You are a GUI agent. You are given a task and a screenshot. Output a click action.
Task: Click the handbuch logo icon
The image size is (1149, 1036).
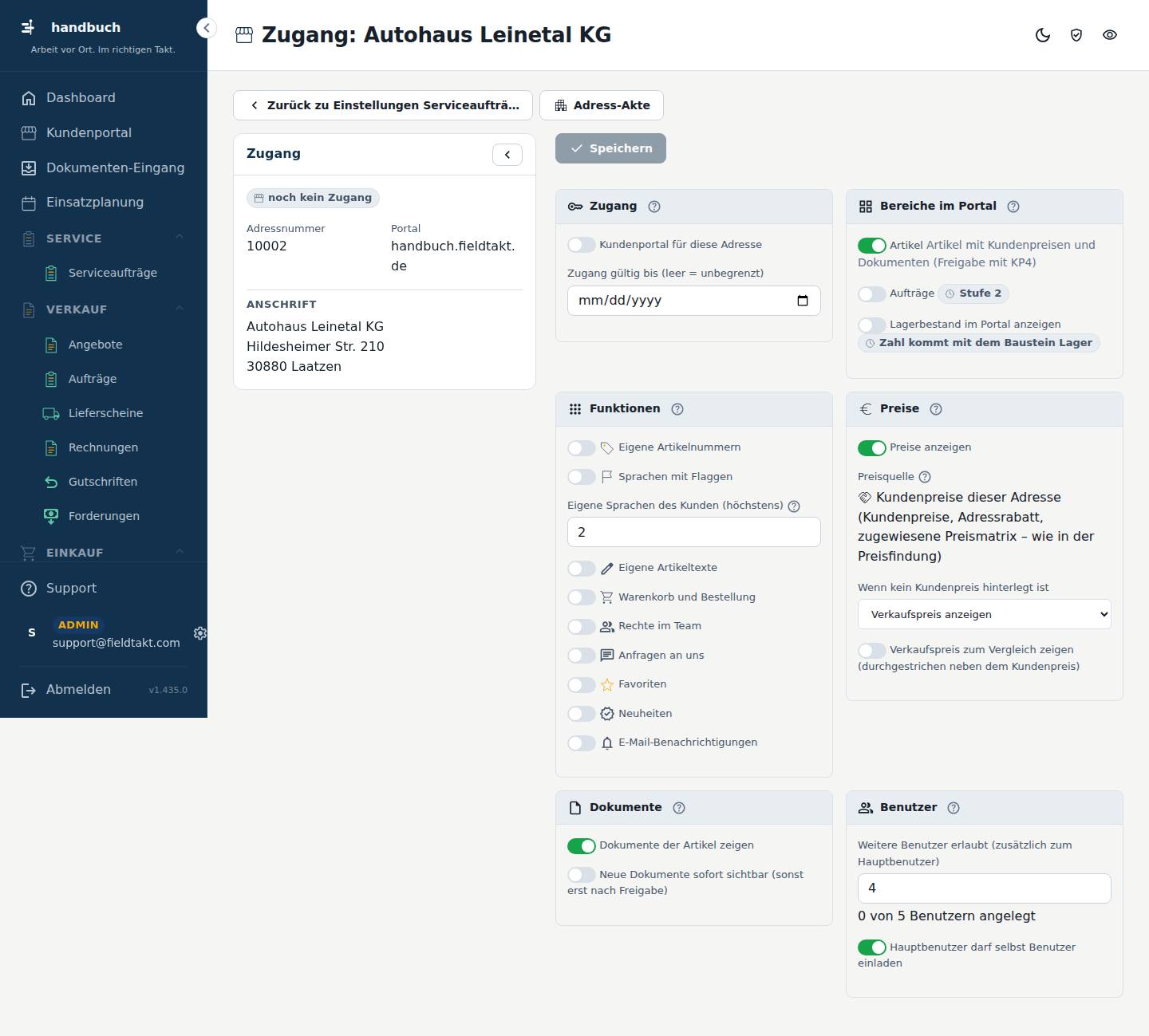point(28,27)
